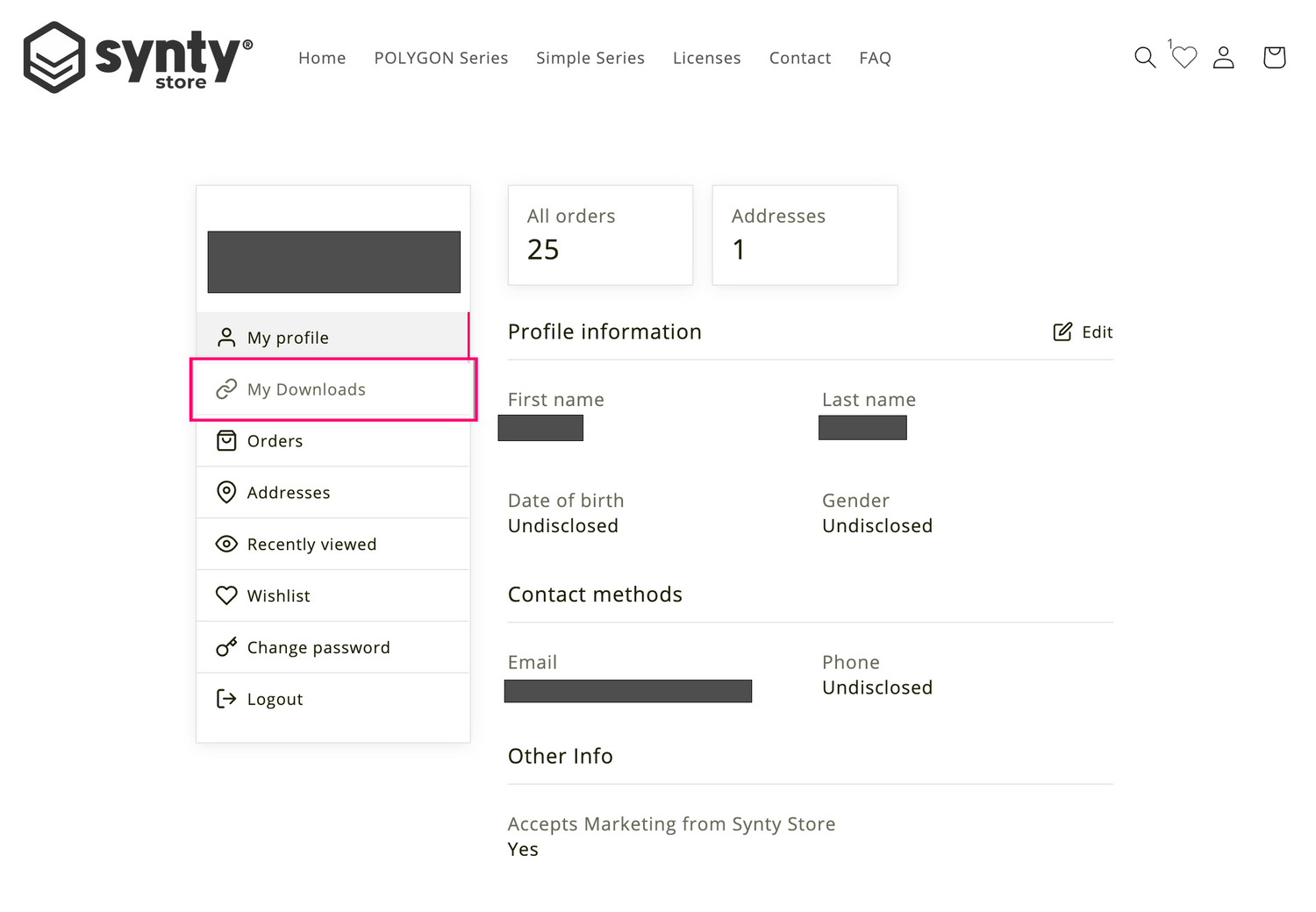
Task: Click the Change password key icon
Action: (x=226, y=647)
